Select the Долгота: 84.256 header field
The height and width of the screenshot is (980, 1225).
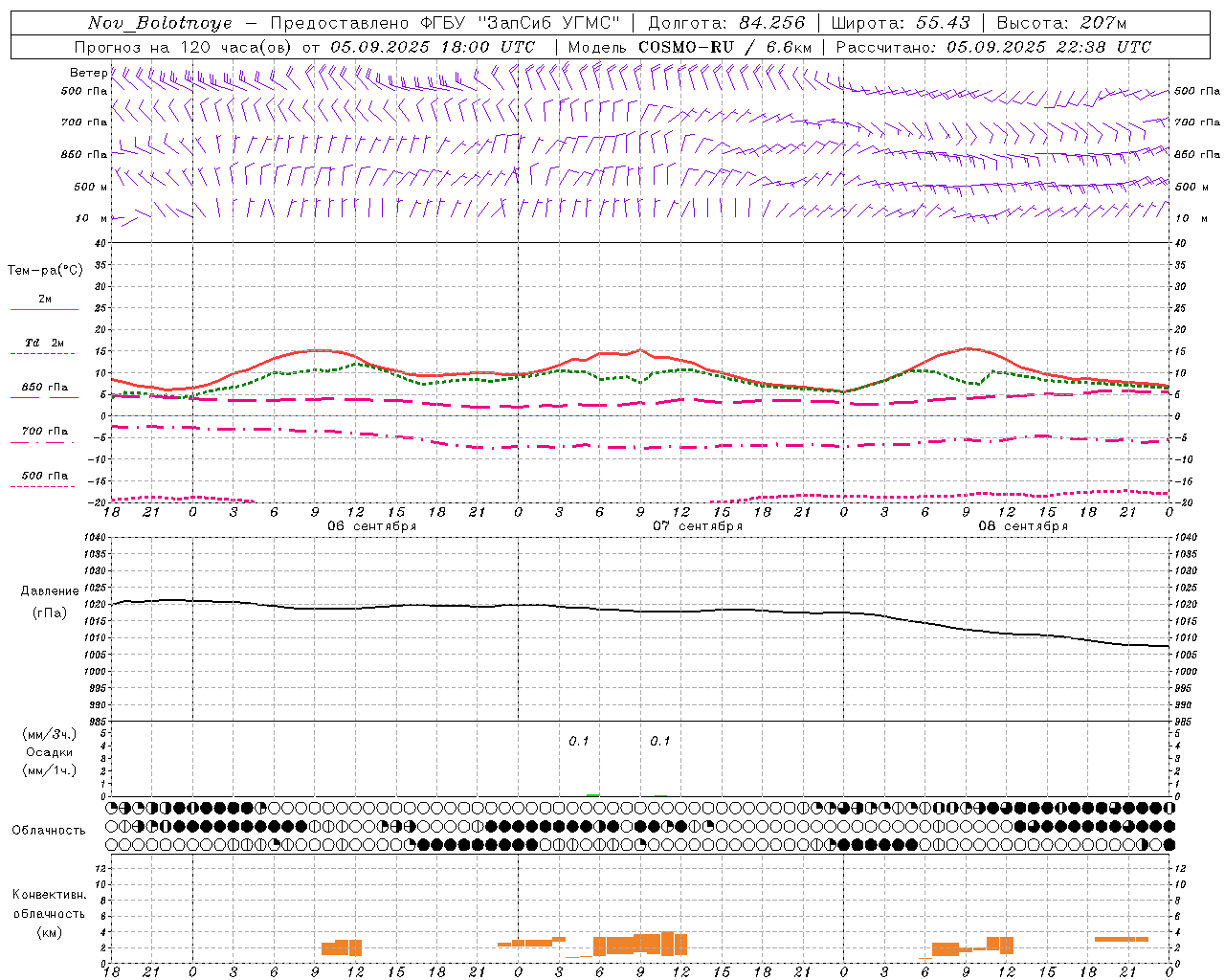point(726,23)
